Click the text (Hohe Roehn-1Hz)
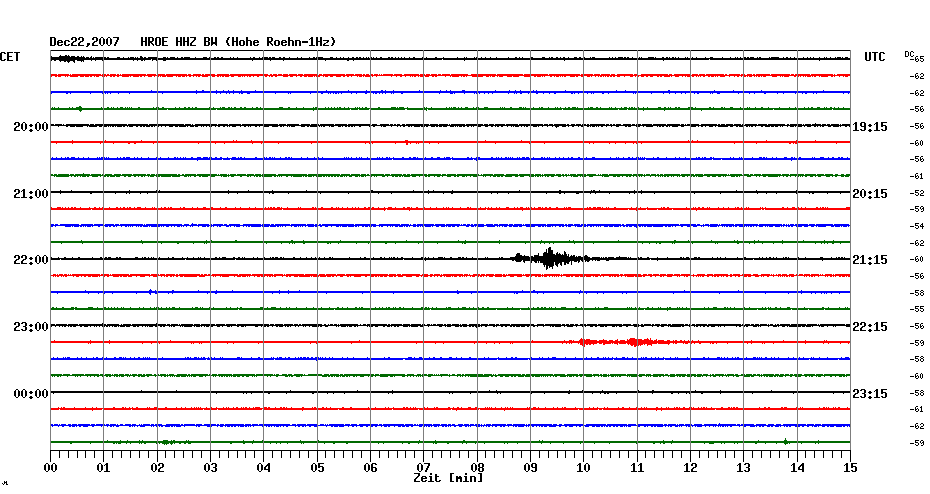 pos(281,42)
